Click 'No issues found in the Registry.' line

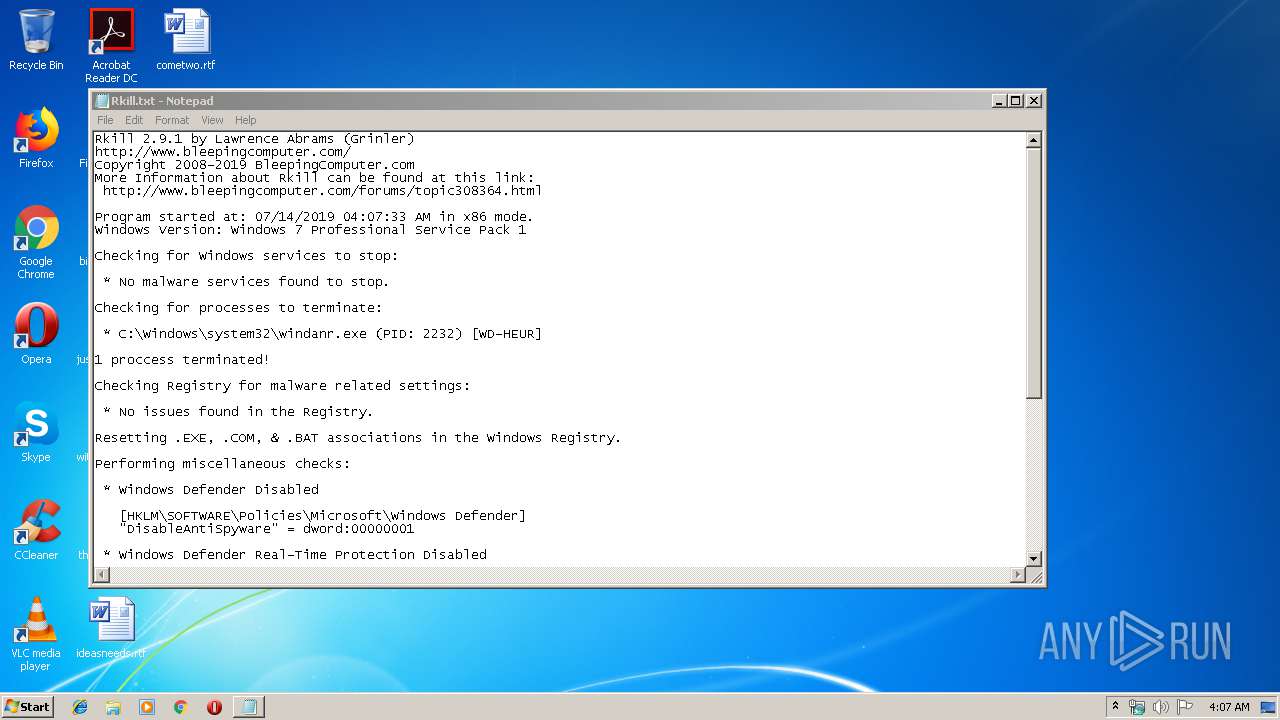(x=238, y=412)
